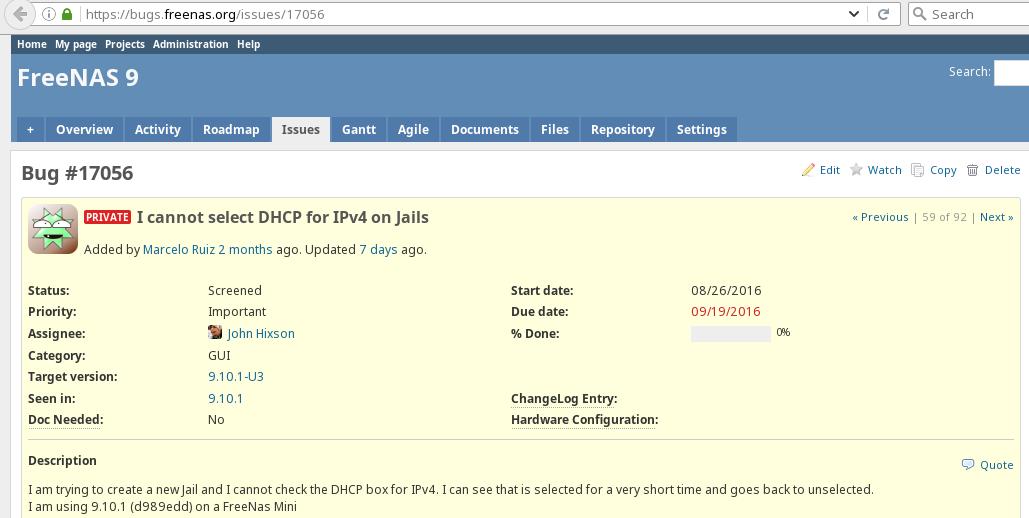1029x518 pixels.
Task: Click the Copy pages icon
Action: click(917, 170)
